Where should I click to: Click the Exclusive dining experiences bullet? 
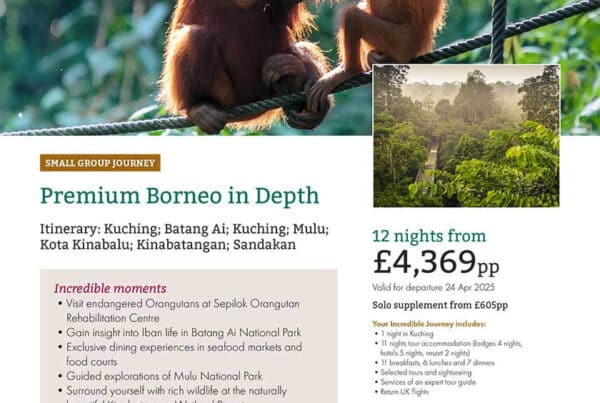(x=180, y=354)
